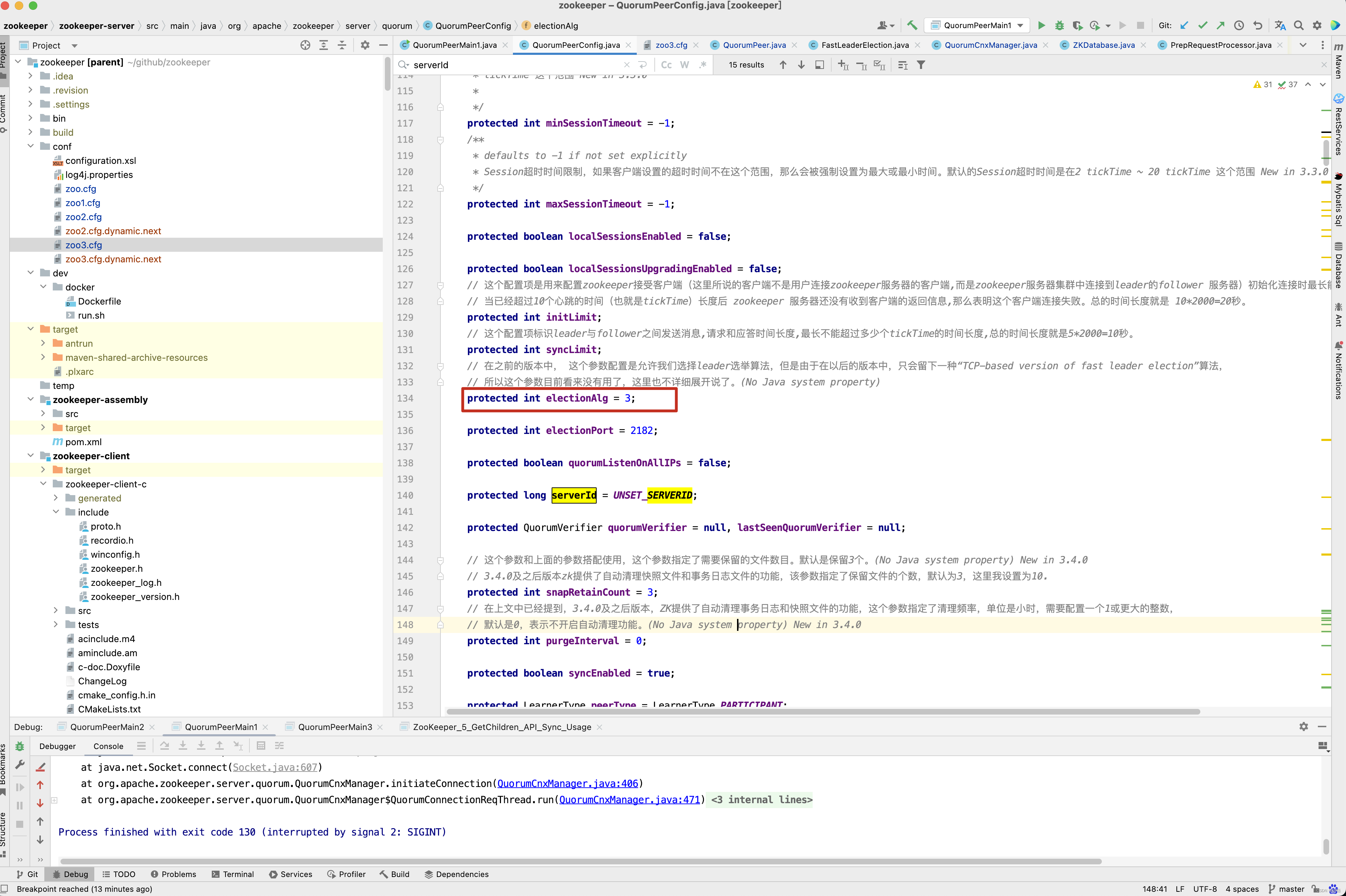Toggle Words (W) option in find bar
The width and height of the screenshot is (1346, 896).
[685, 65]
